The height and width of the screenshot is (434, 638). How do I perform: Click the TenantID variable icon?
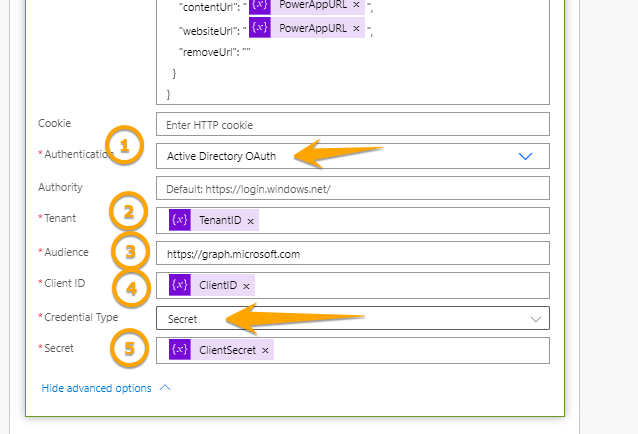[180, 220]
